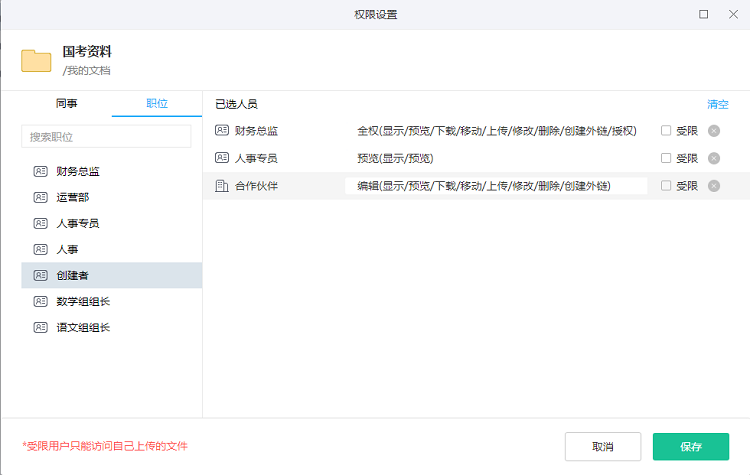Image resolution: width=750 pixels, height=475 pixels.
Task: Enable 受限 for 财务总监
Action: coord(666,131)
